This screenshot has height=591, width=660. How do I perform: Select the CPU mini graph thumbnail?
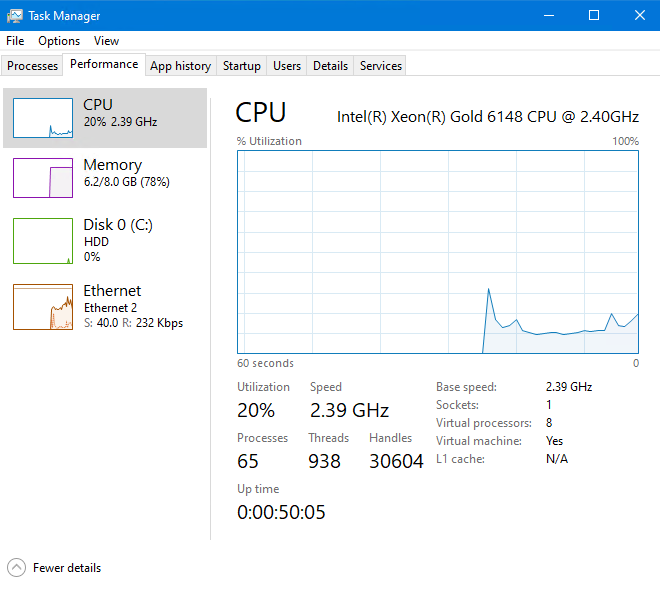[43, 118]
